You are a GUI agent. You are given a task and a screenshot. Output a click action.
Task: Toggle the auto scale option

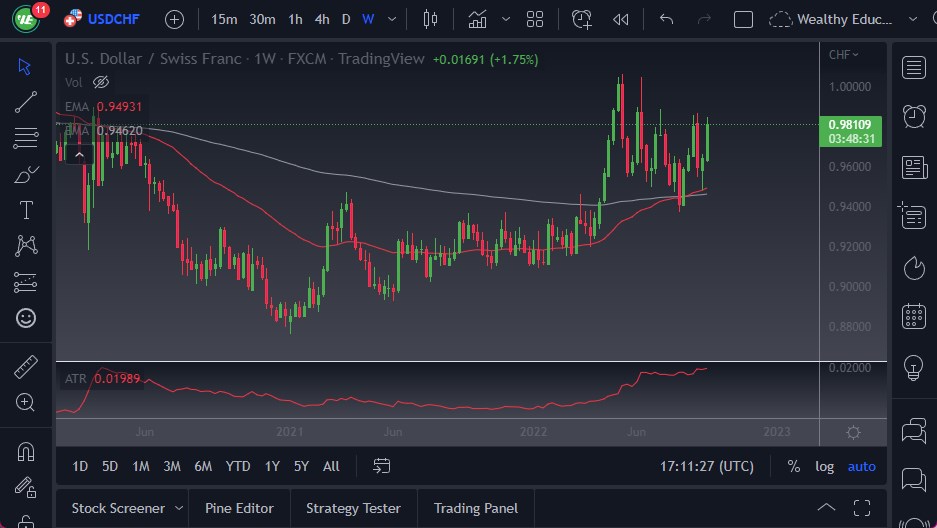coord(861,466)
